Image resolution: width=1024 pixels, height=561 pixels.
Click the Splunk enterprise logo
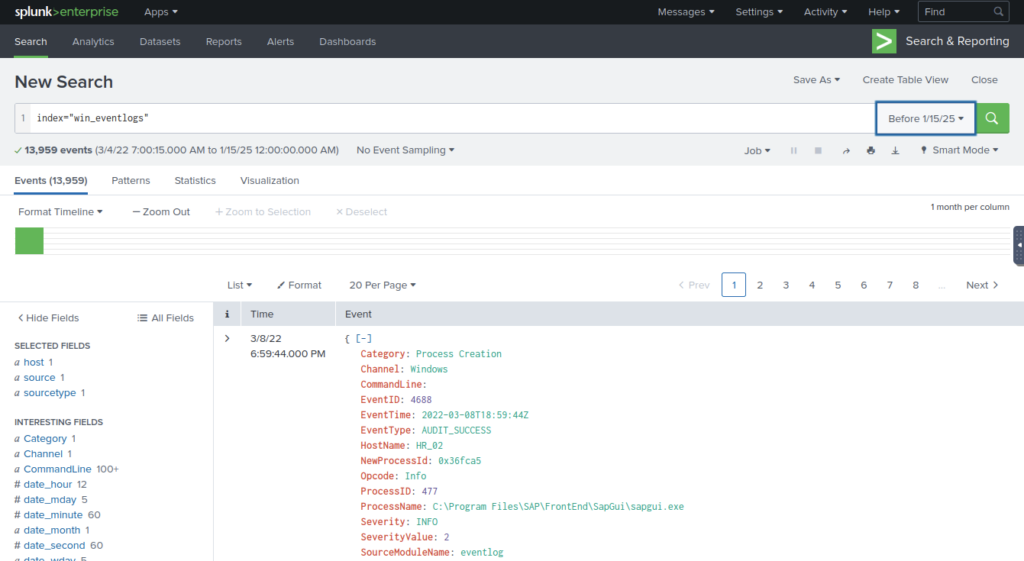coord(66,12)
